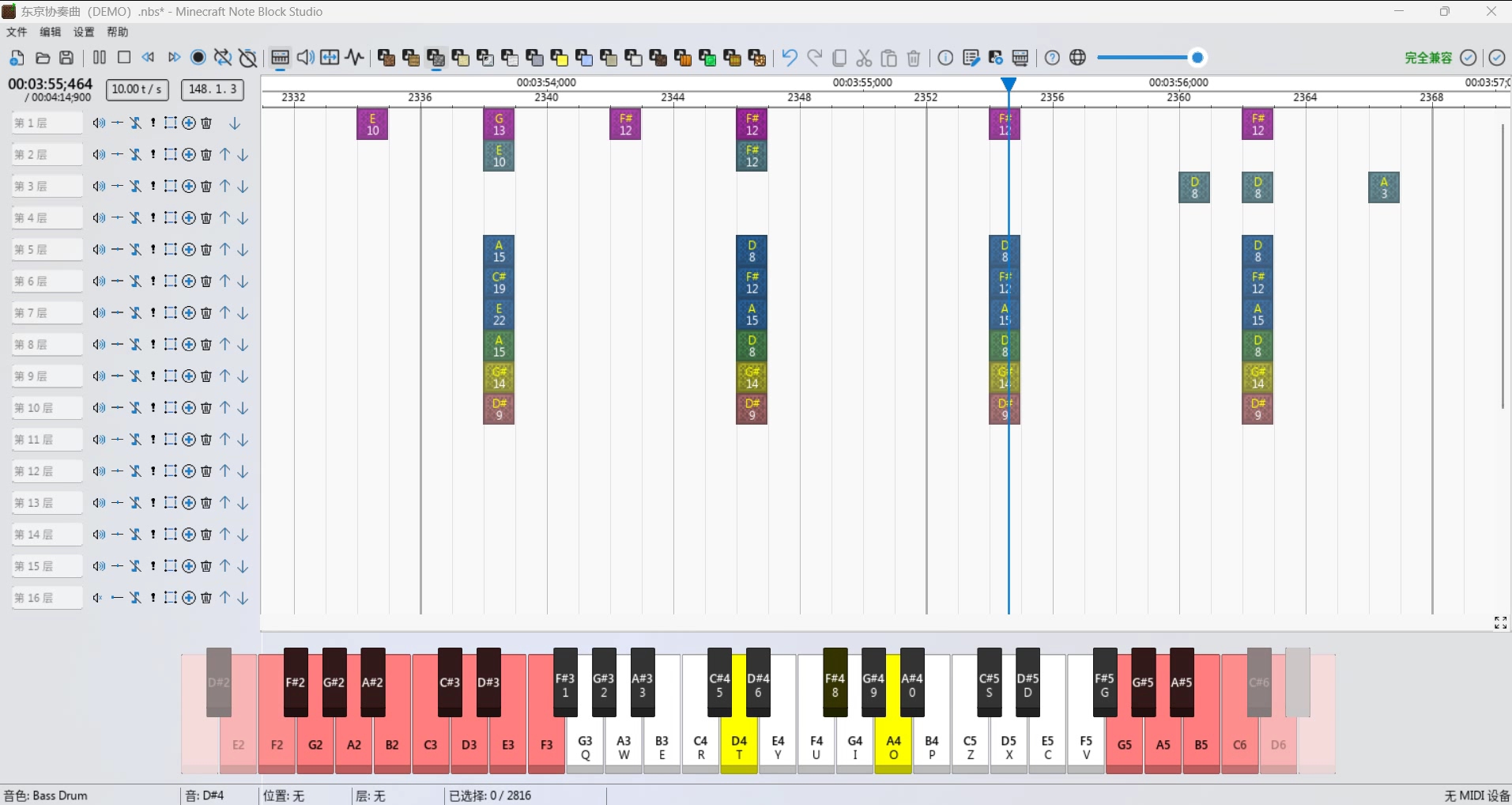Mute layer 1 with speaker icon
The width and height of the screenshot is (1512, 805).
coord(99,123)
